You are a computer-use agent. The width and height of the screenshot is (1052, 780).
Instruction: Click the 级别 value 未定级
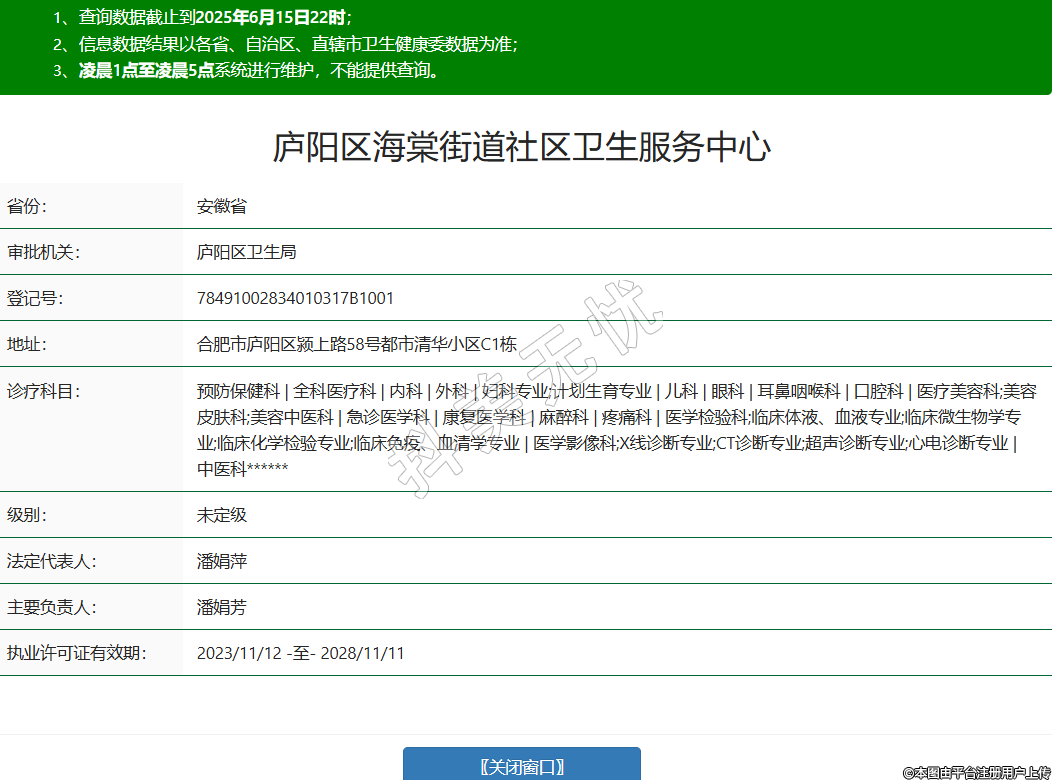click(221, 515)
